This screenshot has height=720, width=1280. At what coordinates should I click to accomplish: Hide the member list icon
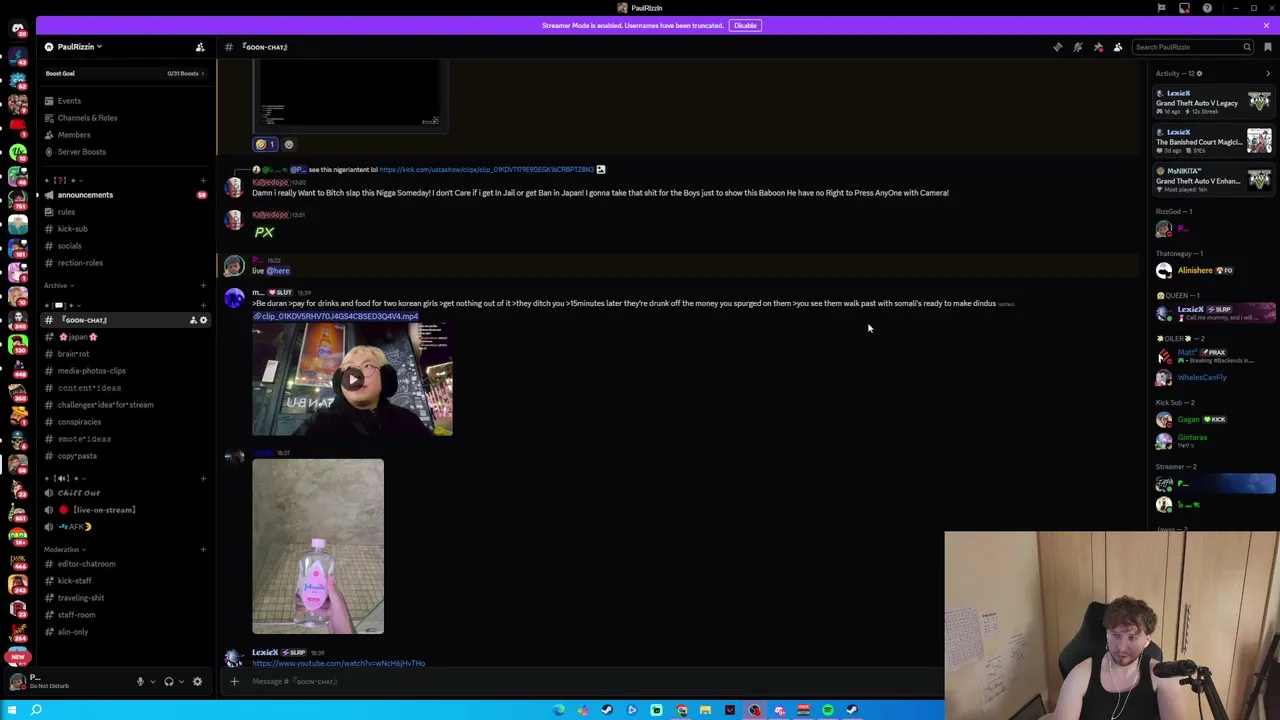1118,47
